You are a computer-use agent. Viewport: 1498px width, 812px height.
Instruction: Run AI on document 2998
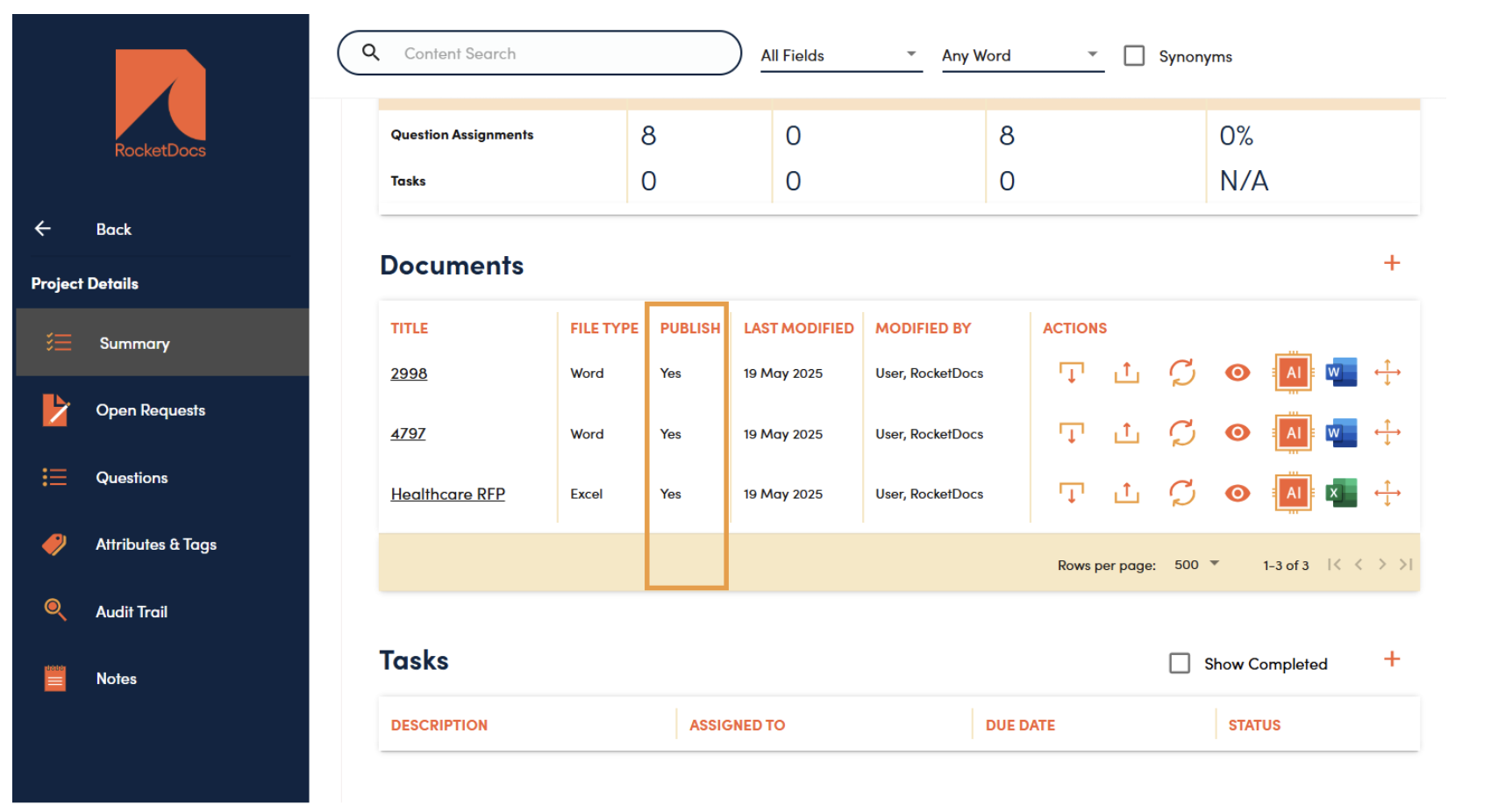point(1293,373)
